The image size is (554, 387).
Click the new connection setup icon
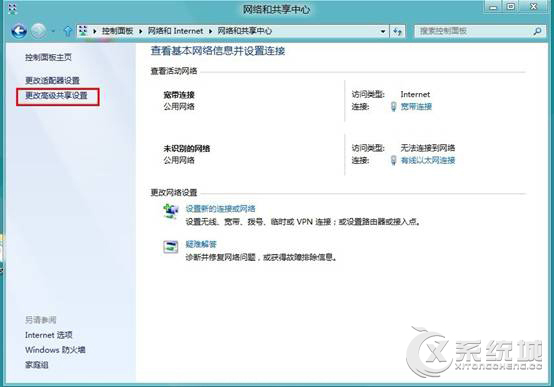tap(170, 211)
